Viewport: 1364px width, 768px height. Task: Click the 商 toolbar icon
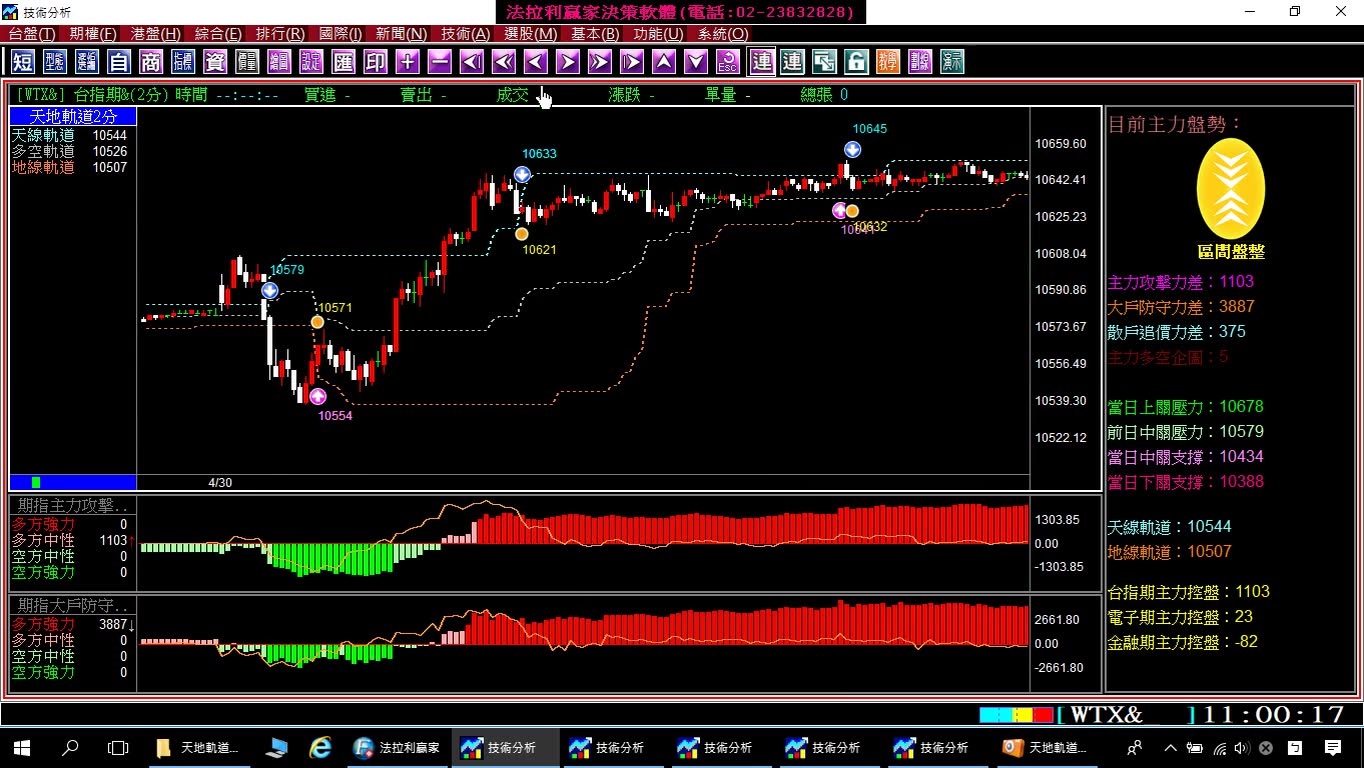point(151,62)
